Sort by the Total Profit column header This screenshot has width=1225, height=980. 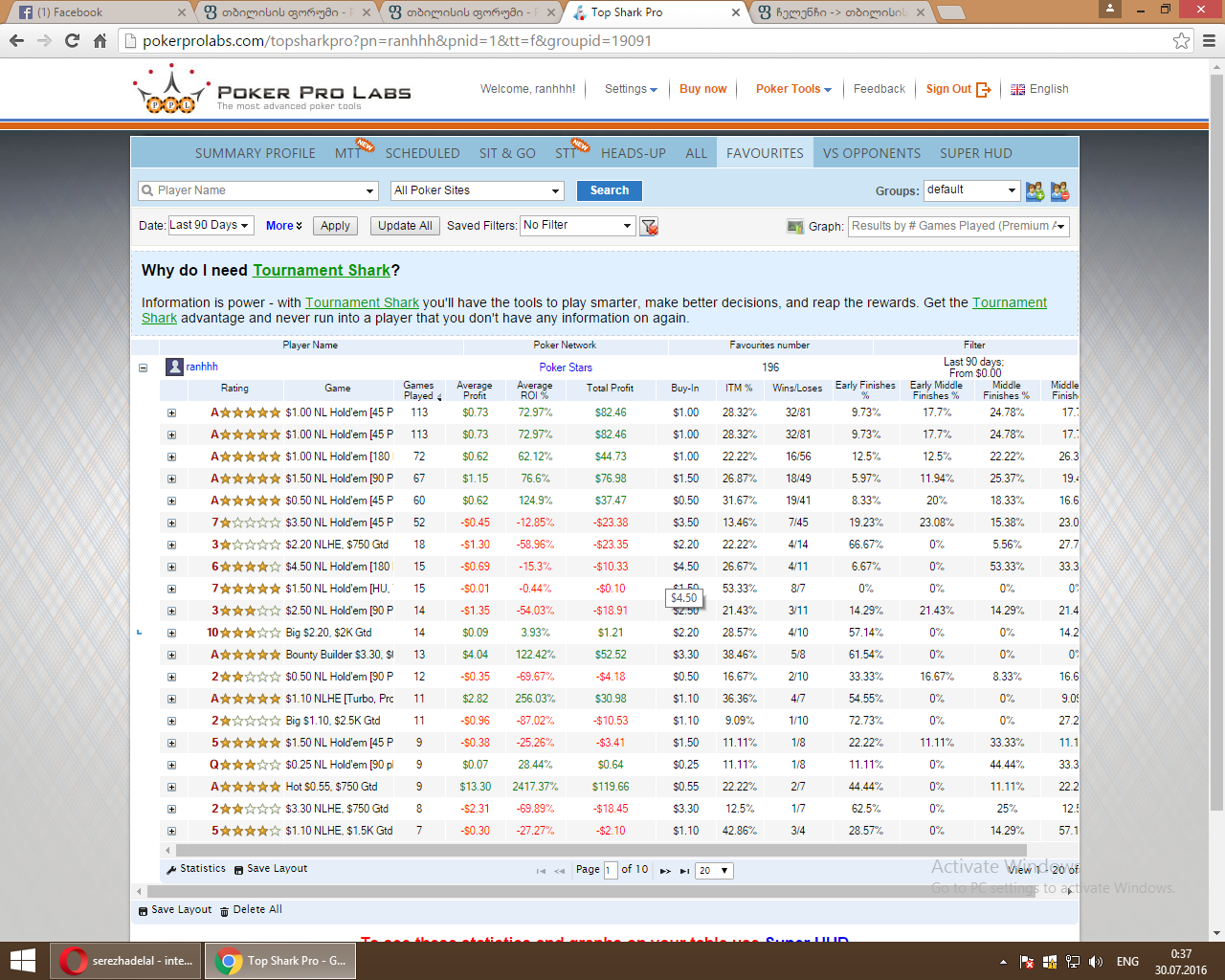(x=611, y=389)
